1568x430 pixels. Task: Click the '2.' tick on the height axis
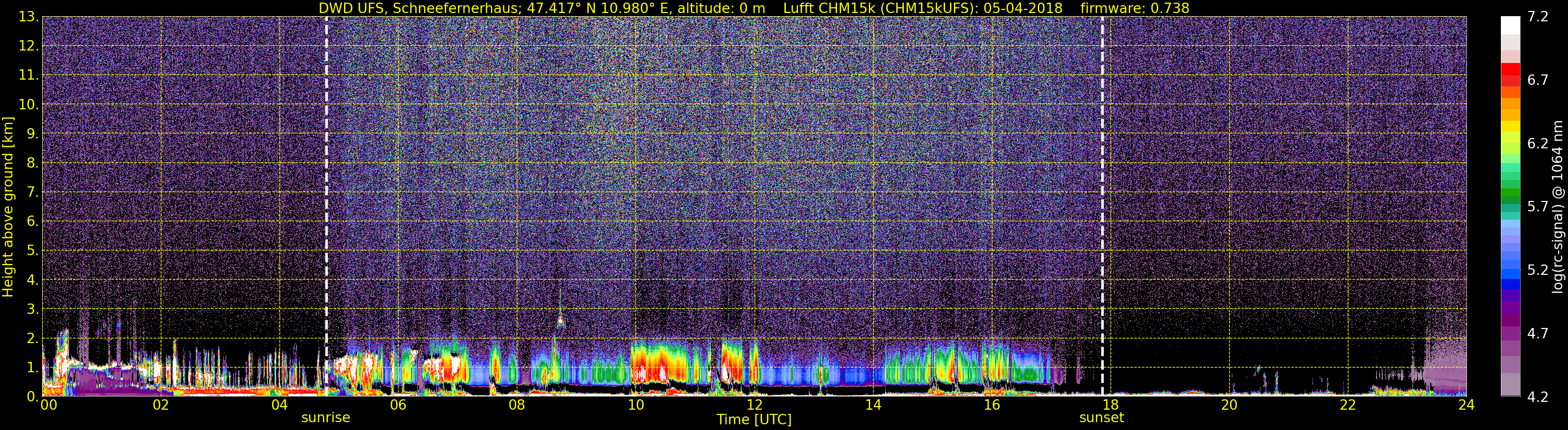click(x=32, y=338)
